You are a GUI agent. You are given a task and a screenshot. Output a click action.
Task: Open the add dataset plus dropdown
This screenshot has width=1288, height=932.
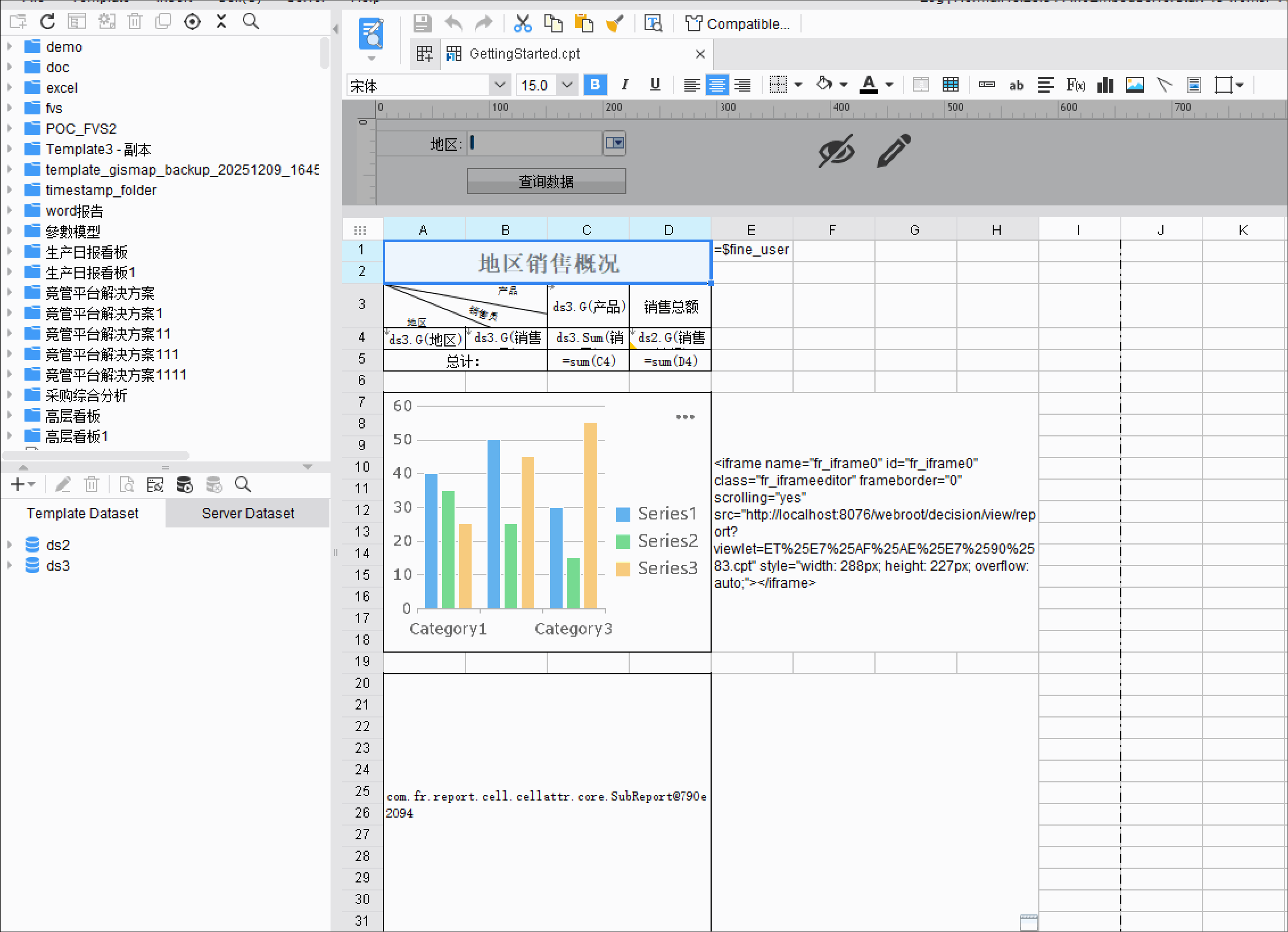[x=23, y=485]
